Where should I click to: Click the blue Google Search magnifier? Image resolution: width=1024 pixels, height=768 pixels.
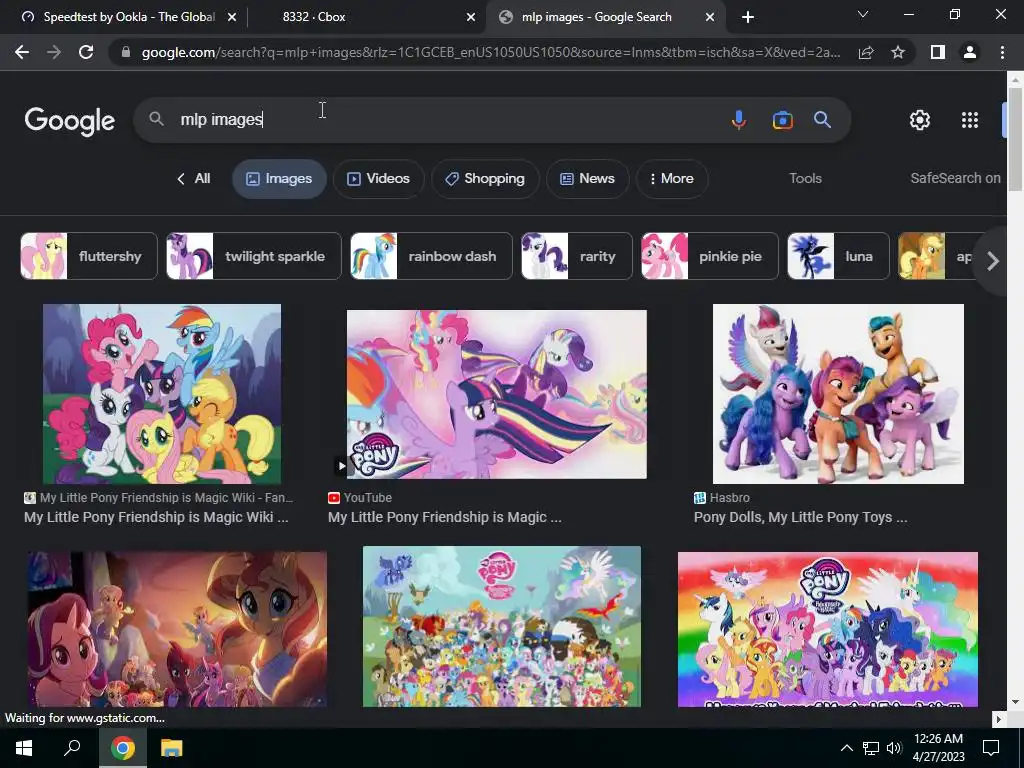point(822,120)
